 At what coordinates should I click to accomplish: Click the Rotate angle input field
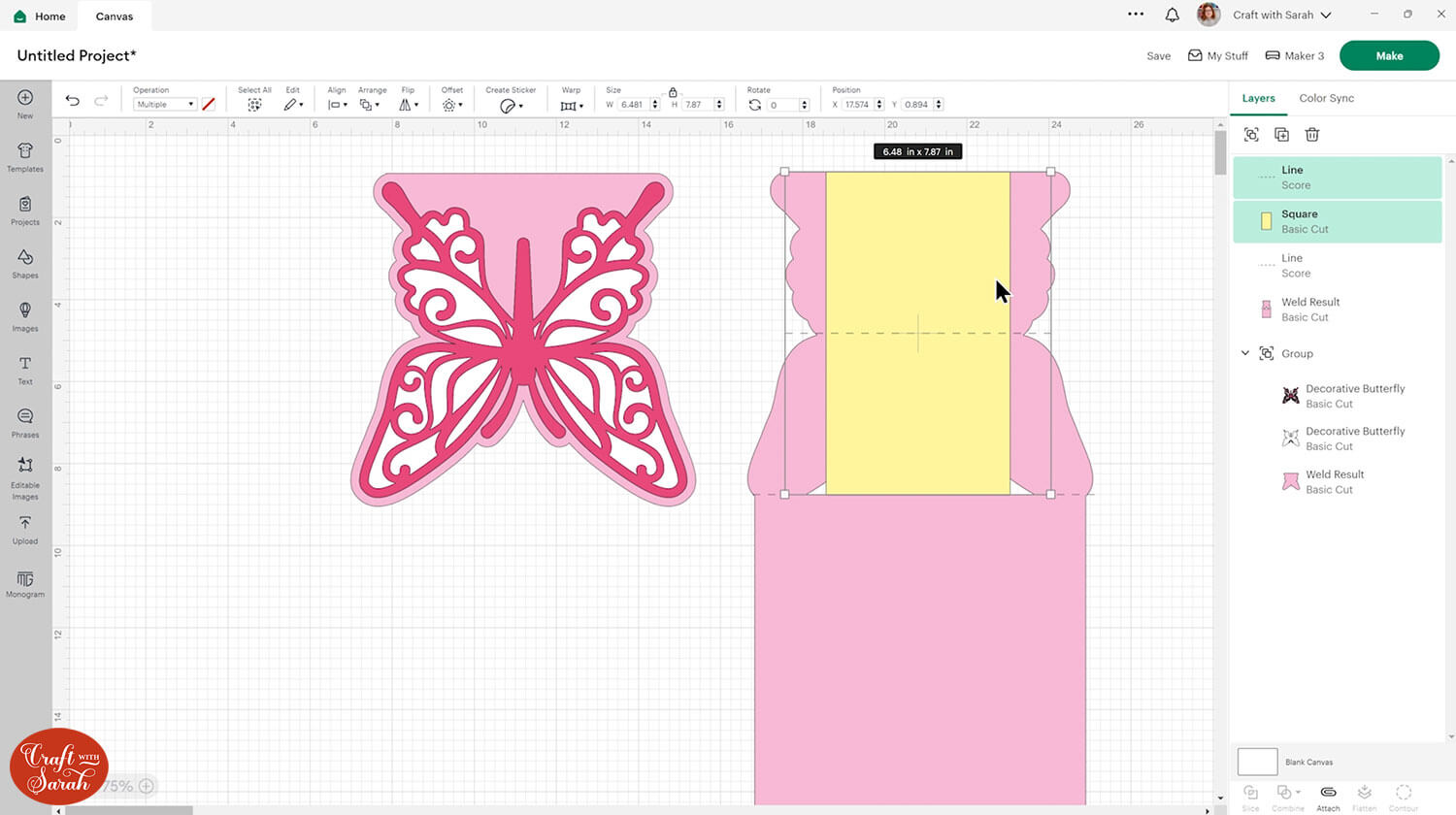(x=782, y=105)
